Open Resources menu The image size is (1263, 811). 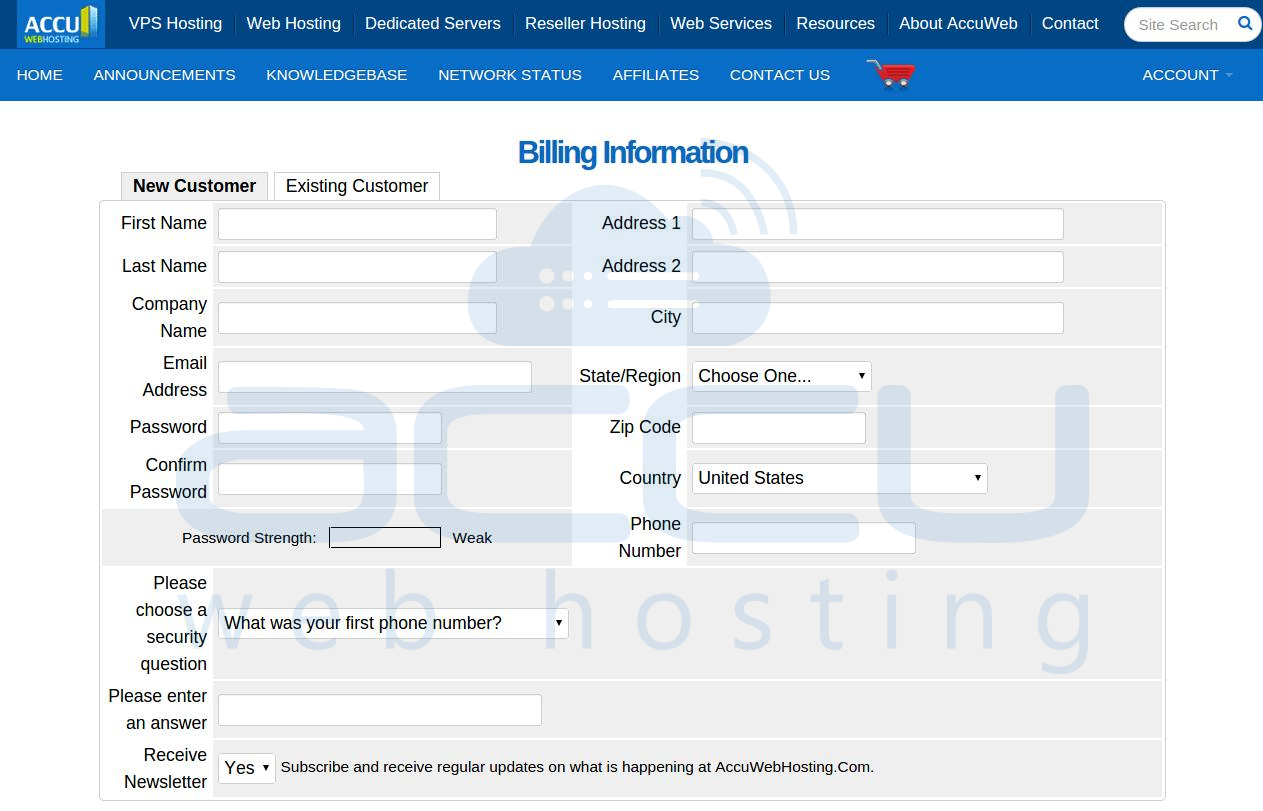(835, 23)
